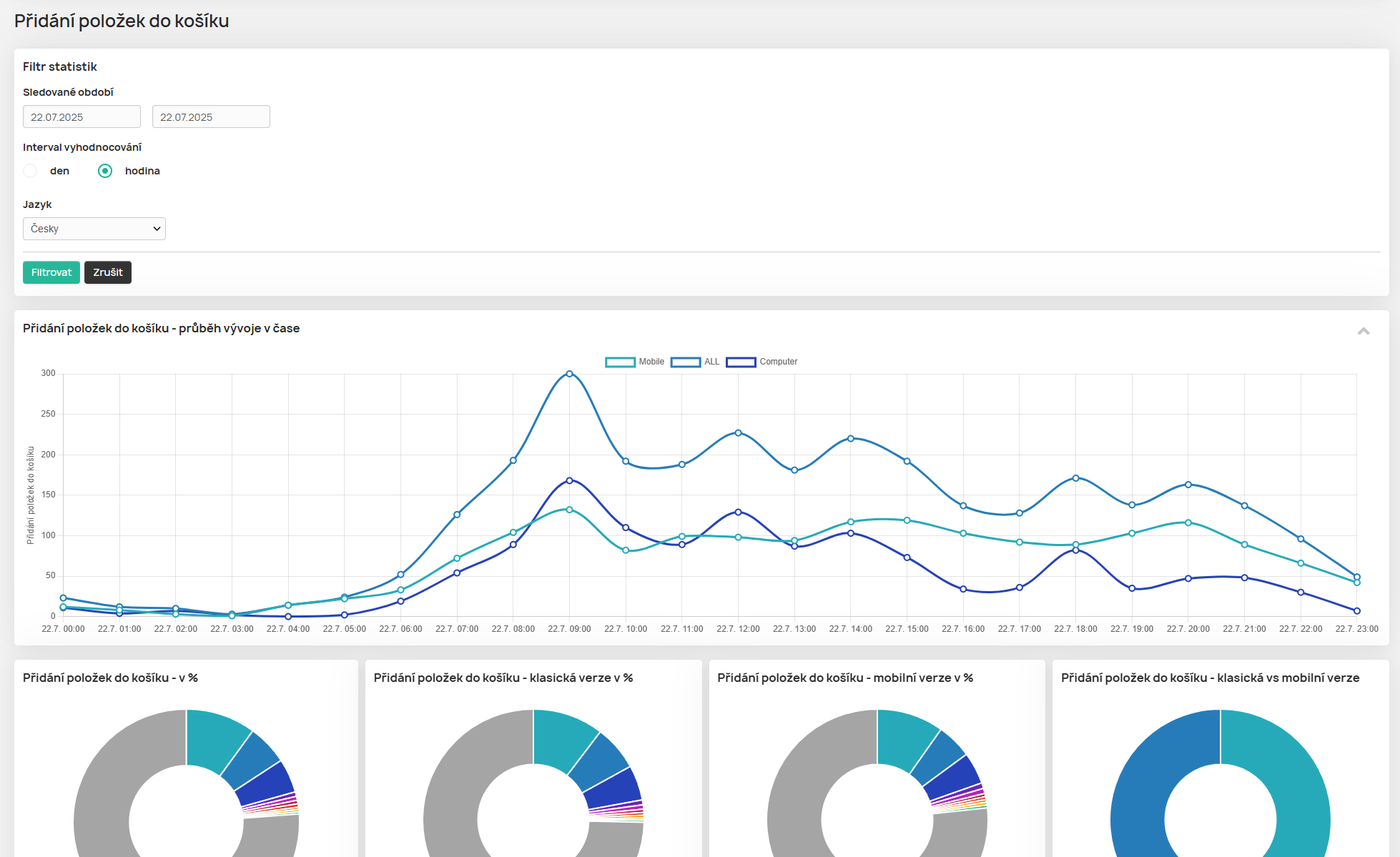The height and width of the screenshot is (857, 1400).
Task: Open the Jazyk language dropdown
Action: 94,229
